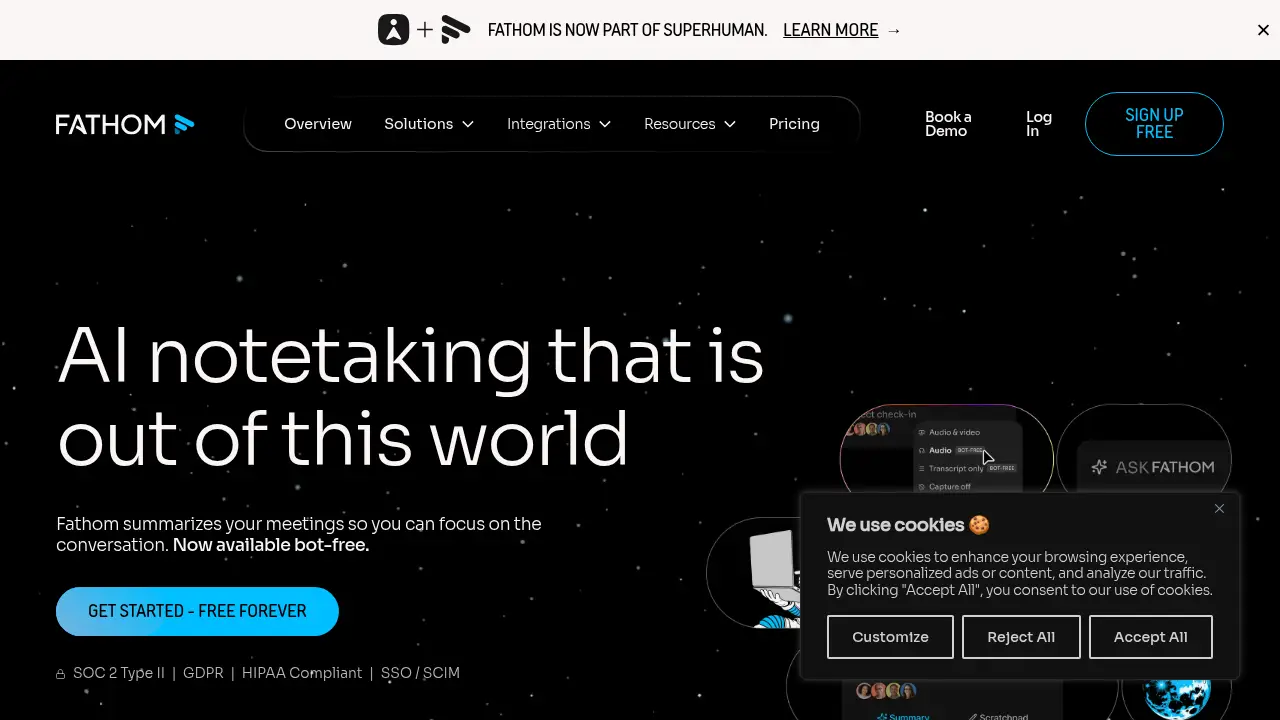This screenshot has height=720, width=1280.
Task: Click the Fathom stripes icon in banner
Action: tap(456, 30)
